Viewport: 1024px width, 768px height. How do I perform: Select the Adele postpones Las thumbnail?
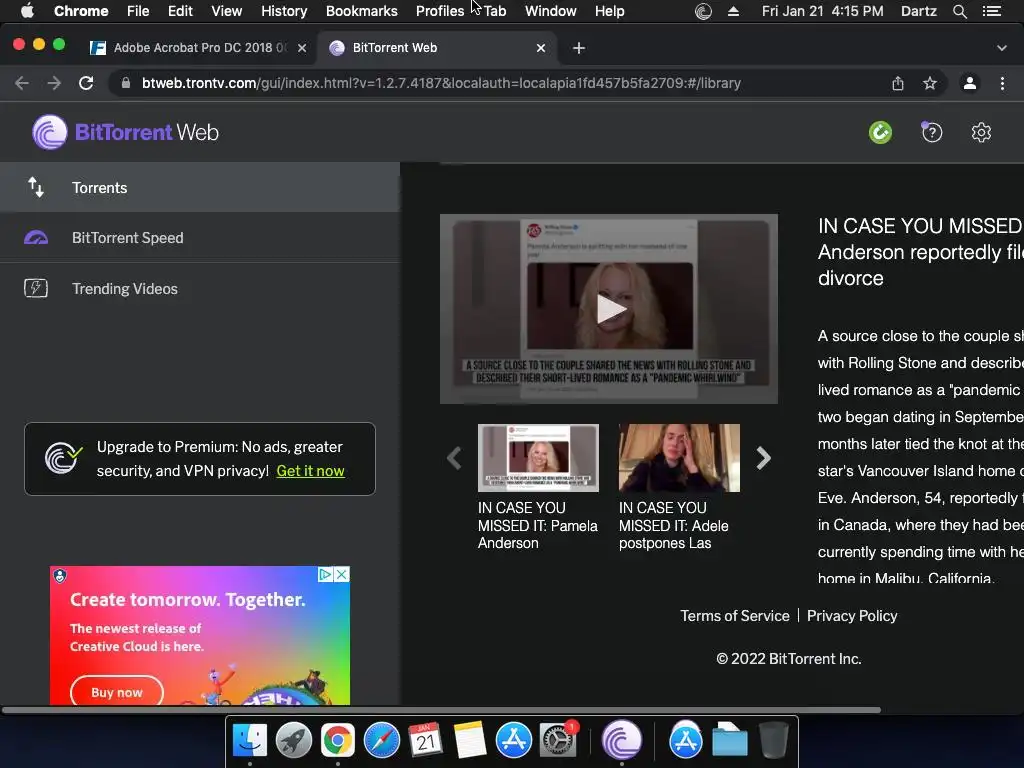click(x=679, y=458)
